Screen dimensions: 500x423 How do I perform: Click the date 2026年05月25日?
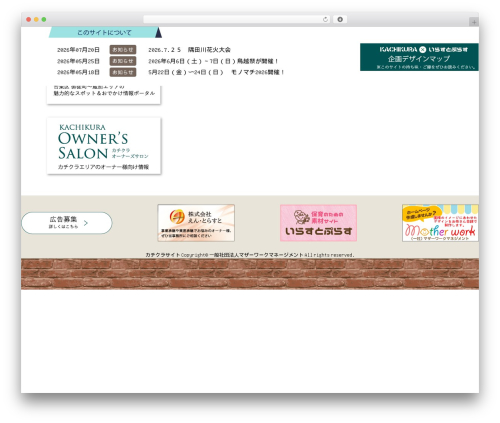coord(78,61)
